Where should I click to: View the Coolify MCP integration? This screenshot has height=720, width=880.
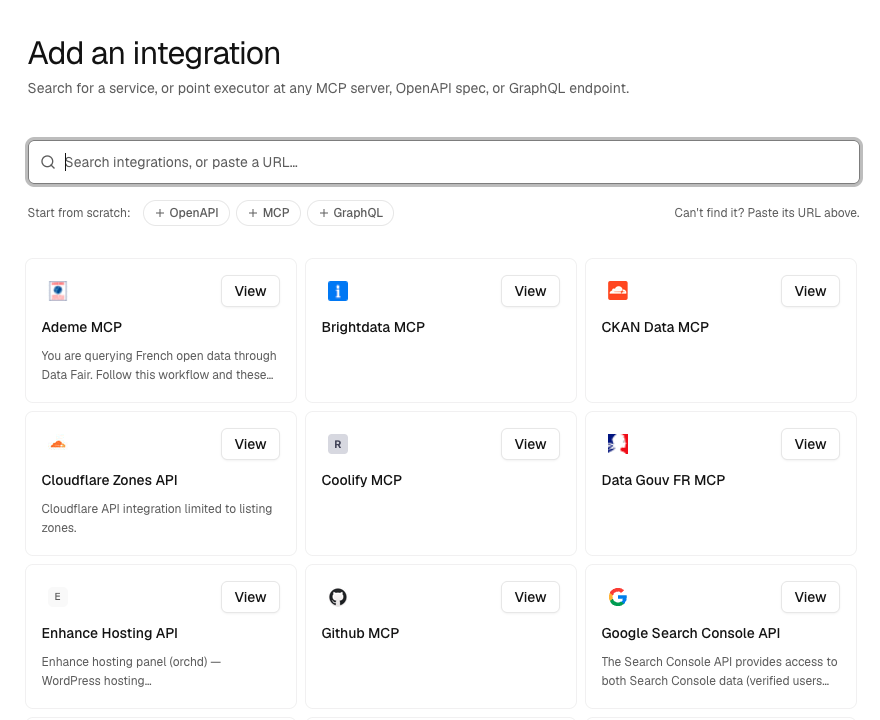tap(530, 444)
